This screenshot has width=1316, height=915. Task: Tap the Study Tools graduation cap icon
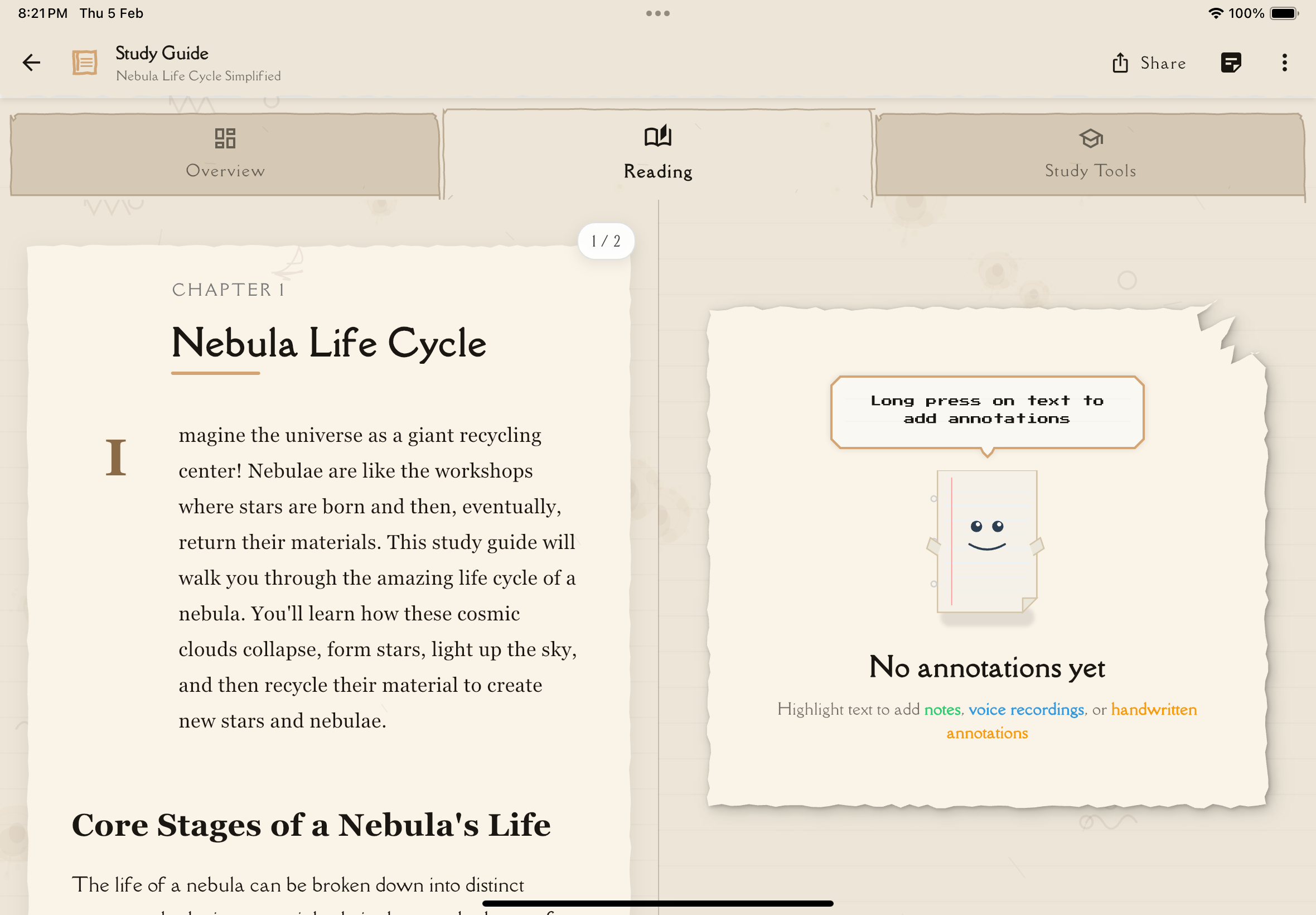1090,138
